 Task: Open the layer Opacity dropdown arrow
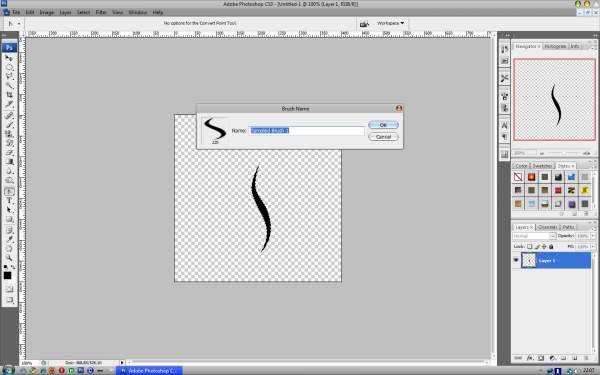(593, 236)
